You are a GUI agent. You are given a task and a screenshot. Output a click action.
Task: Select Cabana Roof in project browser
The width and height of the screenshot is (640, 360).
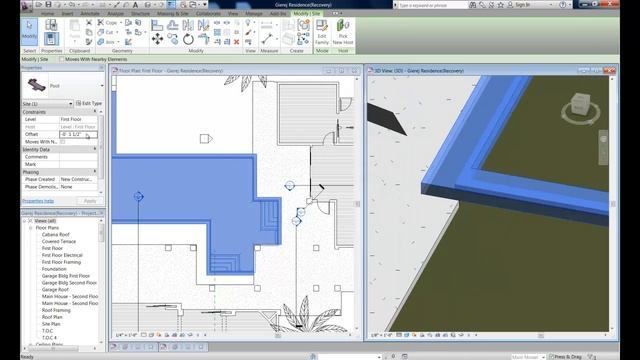56,235
